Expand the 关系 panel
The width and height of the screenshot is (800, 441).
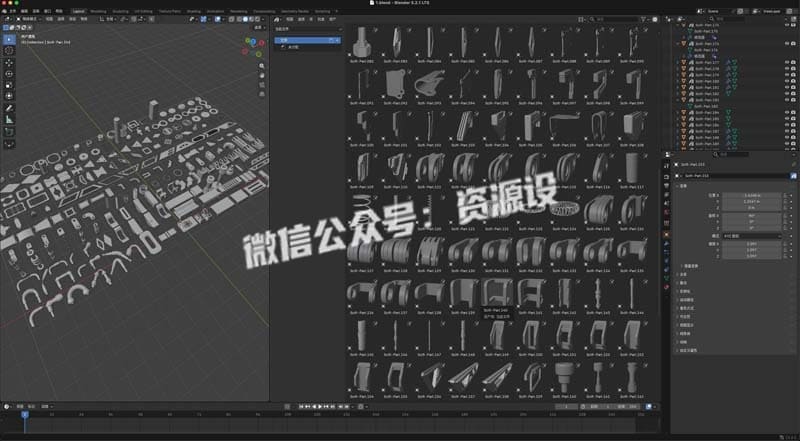click(x=683, y=275)
